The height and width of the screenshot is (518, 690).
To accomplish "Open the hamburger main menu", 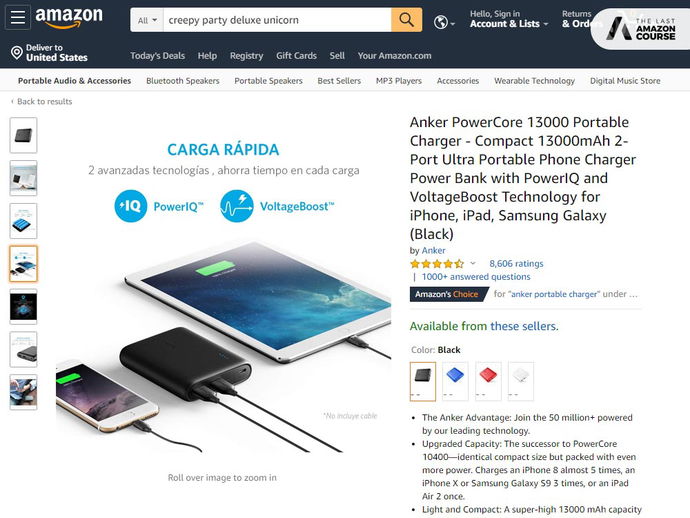I will 18,19.
